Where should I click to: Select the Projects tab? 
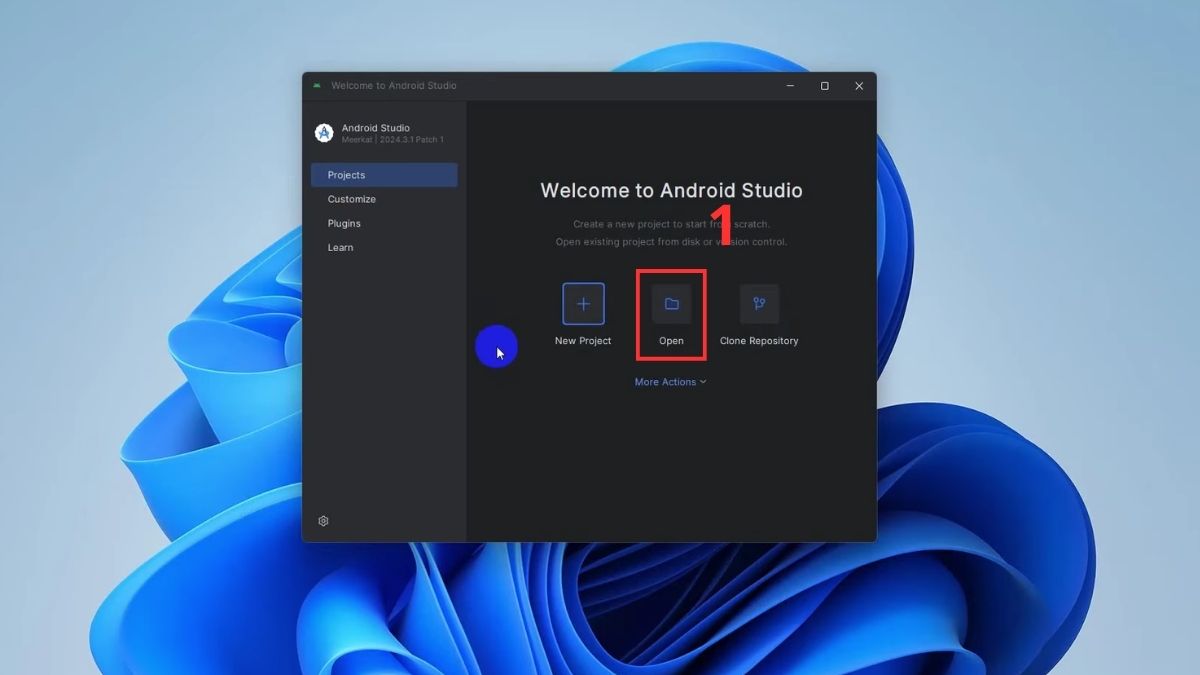[384, 175]
